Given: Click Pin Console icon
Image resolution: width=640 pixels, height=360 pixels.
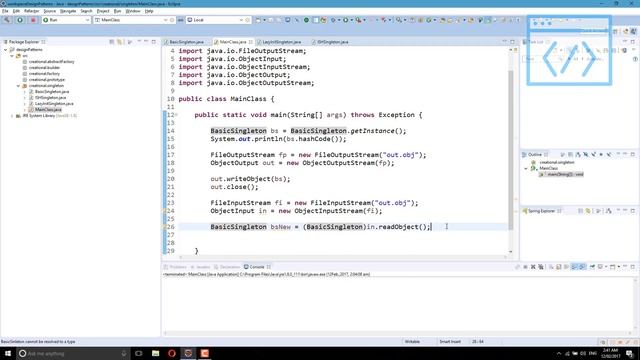Looking at the screenshot, I should (592, 267).
